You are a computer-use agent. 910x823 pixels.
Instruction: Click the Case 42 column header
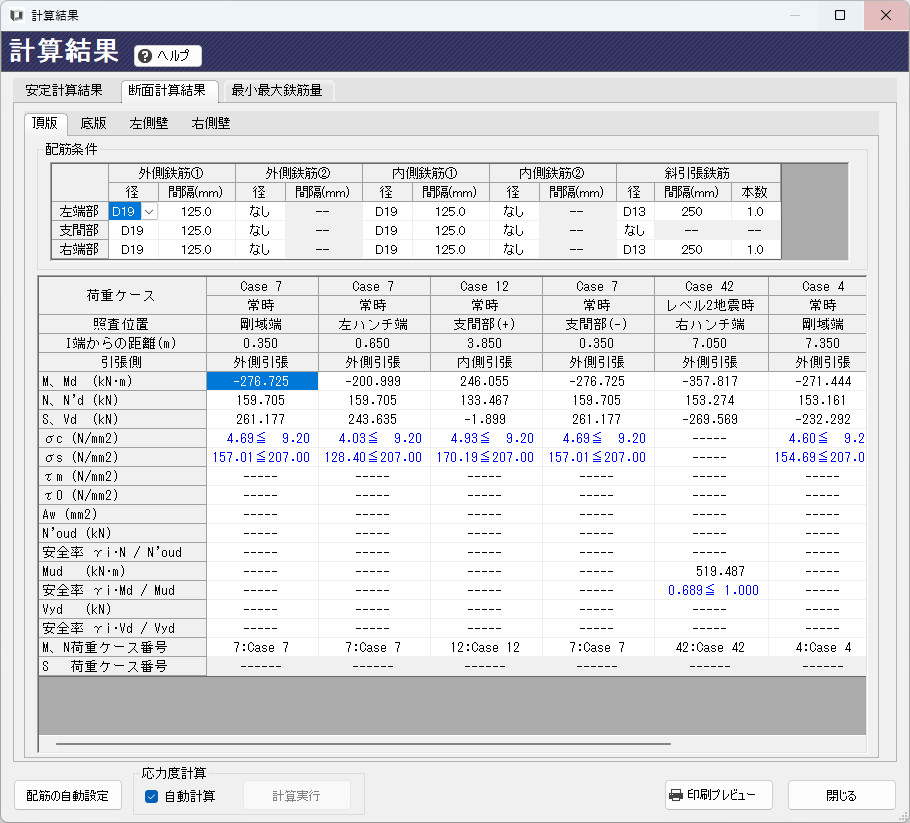[x=710, y=287]
